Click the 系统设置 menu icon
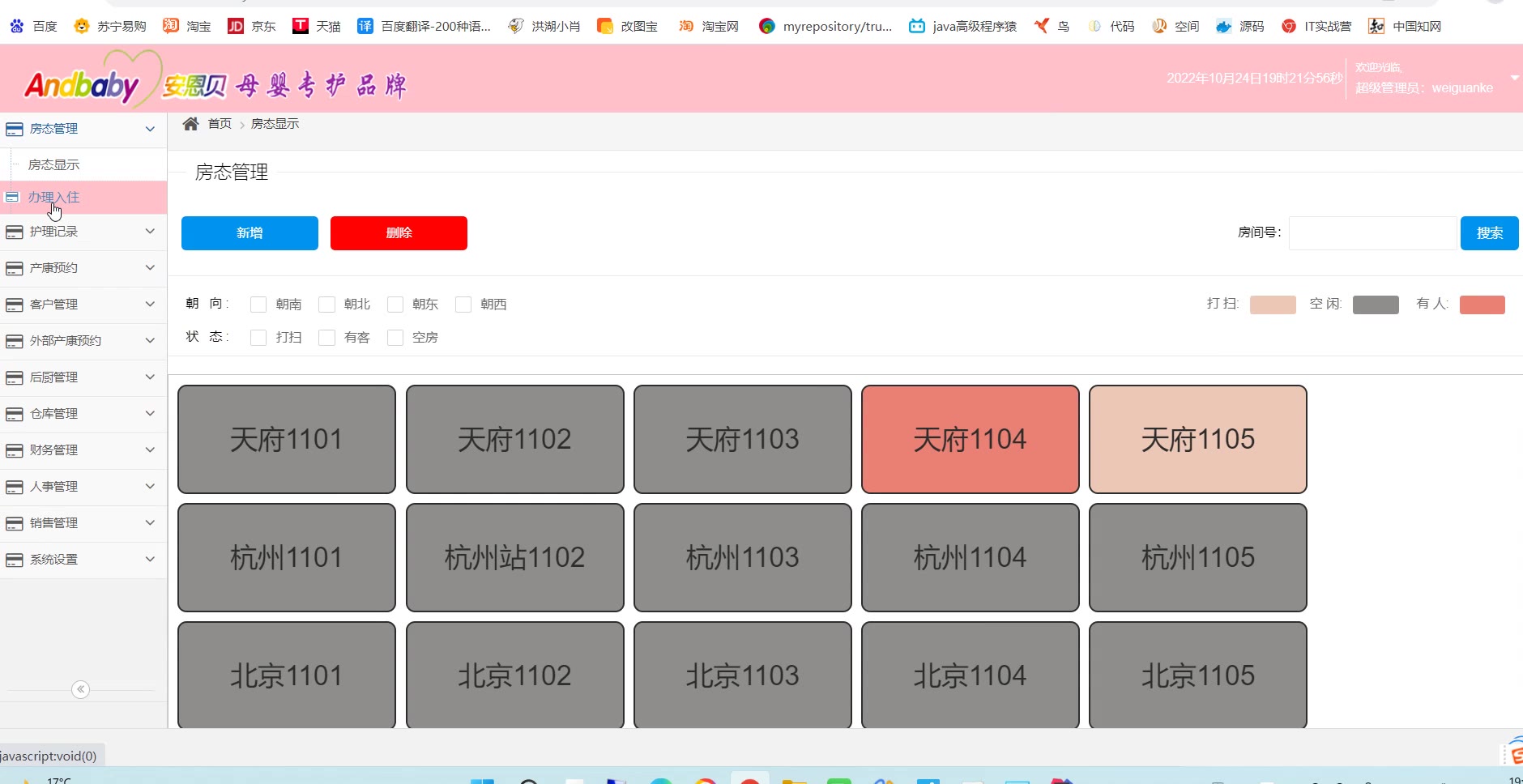 point(14,560)
